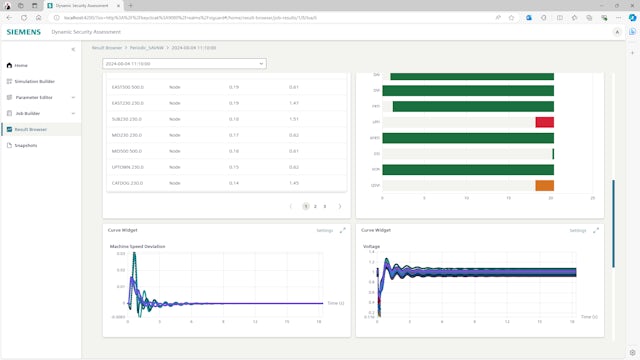The height and width of the screenshot is (360, 640).
Task: Select the MID500 500.0 table row
Action: coord(227,151)
